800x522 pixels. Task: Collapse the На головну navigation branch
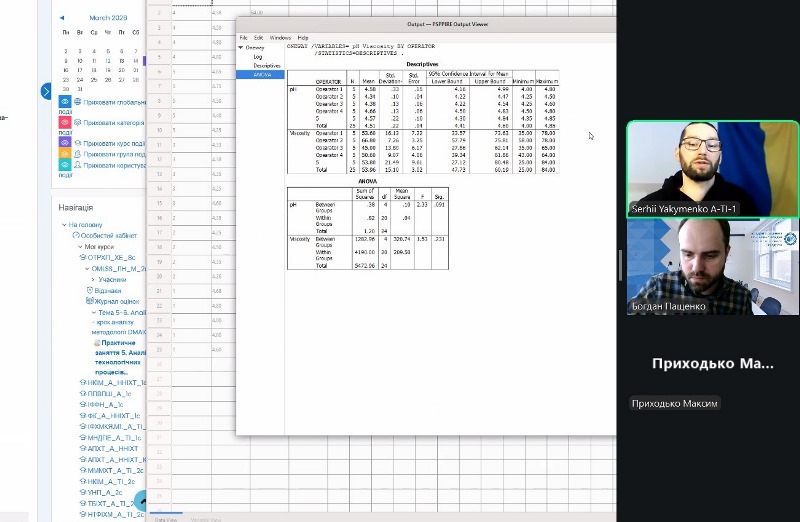[x=64, y=225]
